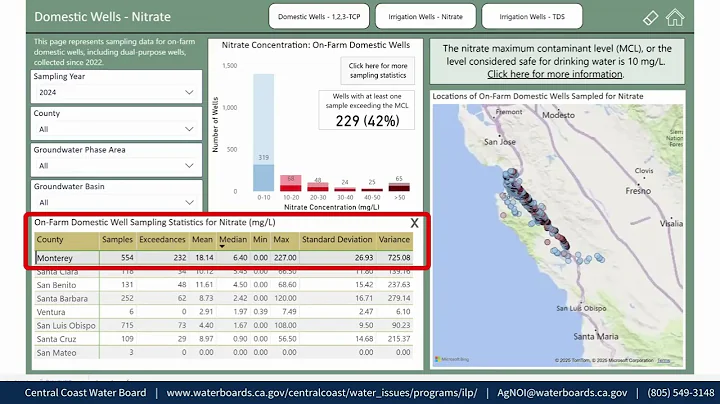The image size is (720, 404).
Task: Sort by the Exceedances column header
Action: [x=162, y=240]
